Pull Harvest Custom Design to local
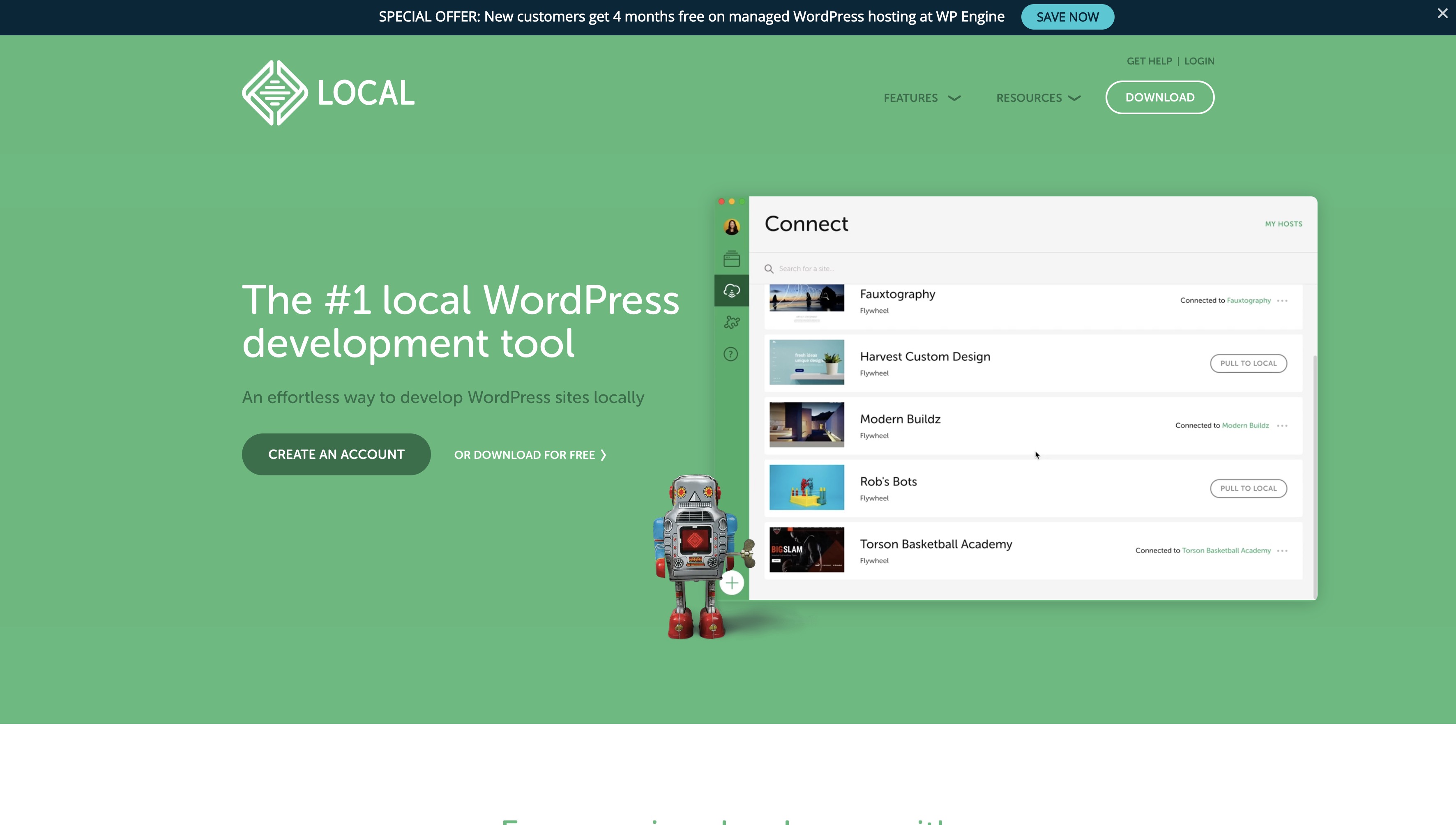The height and width of the screenshot is (825, 1456). click(x=1248, y=363)
